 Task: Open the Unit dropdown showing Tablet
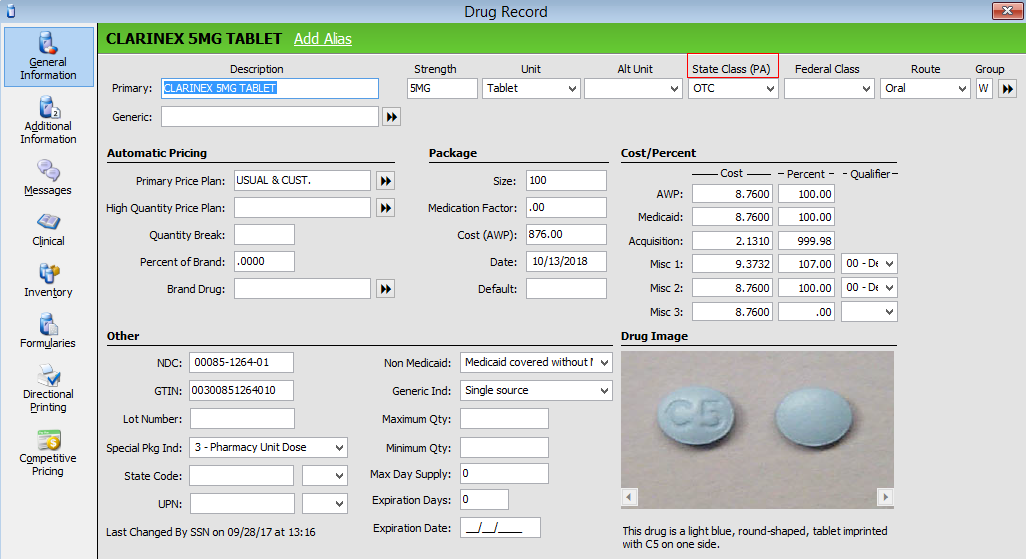click(531, 88)
